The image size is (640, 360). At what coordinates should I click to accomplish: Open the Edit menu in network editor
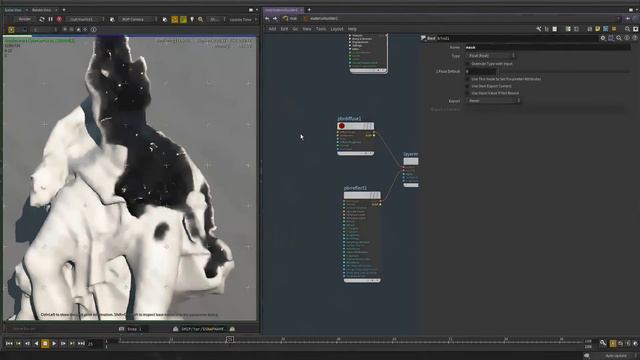click(284, 29)
